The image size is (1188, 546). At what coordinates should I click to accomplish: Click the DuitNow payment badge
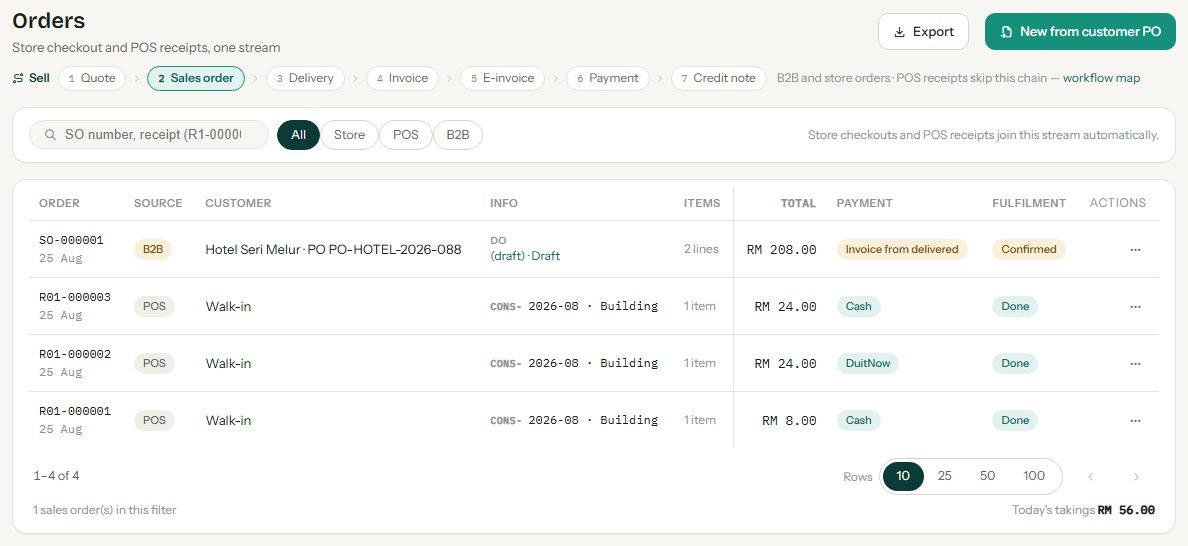(868, 363)
